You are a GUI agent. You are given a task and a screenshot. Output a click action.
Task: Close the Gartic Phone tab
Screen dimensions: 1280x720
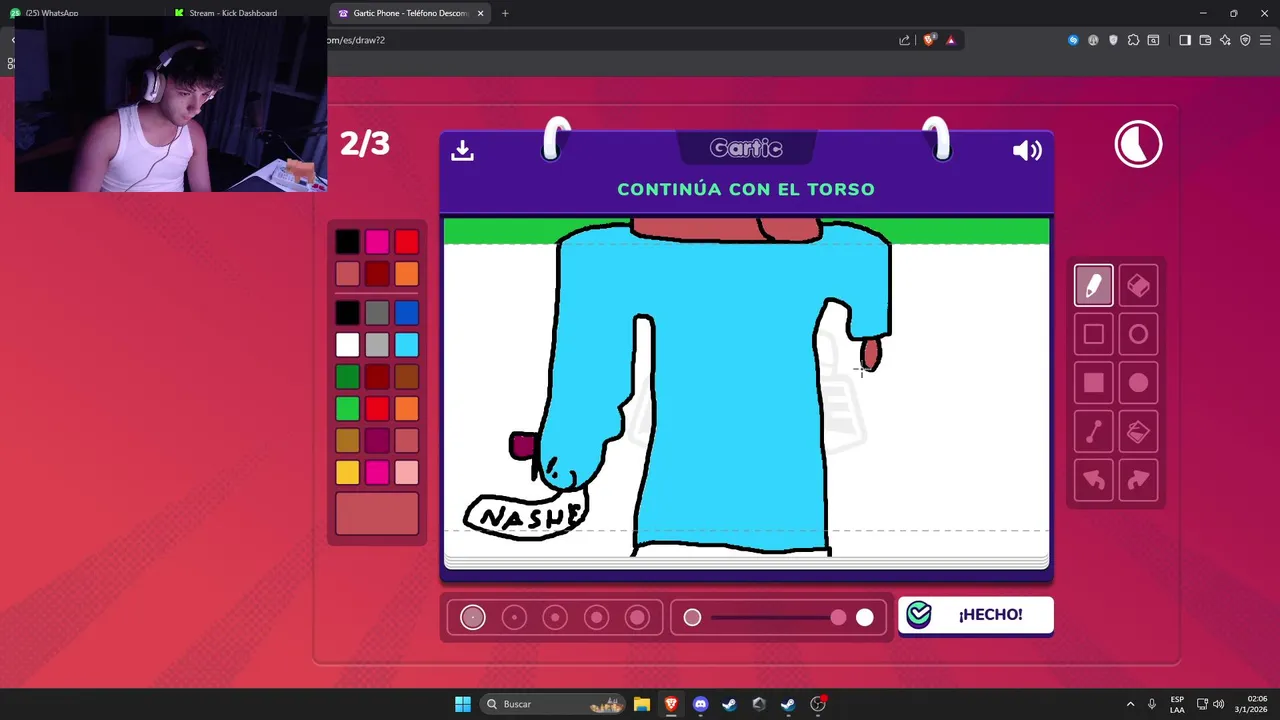(x=481, y=13)
